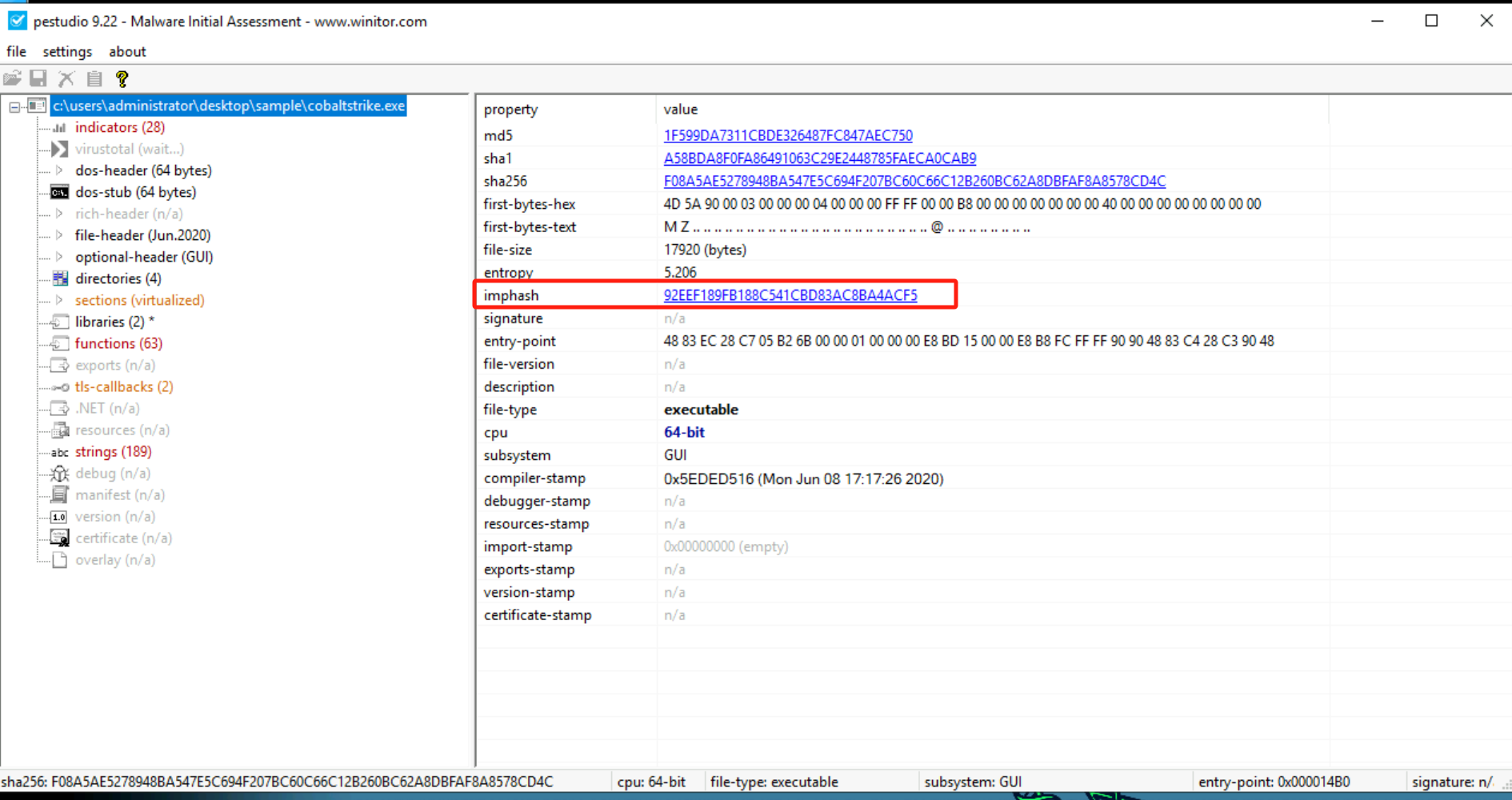Screen dimensions: 1512x800
Task: Open help via the question mark icon
Action: tap(122, 78)
